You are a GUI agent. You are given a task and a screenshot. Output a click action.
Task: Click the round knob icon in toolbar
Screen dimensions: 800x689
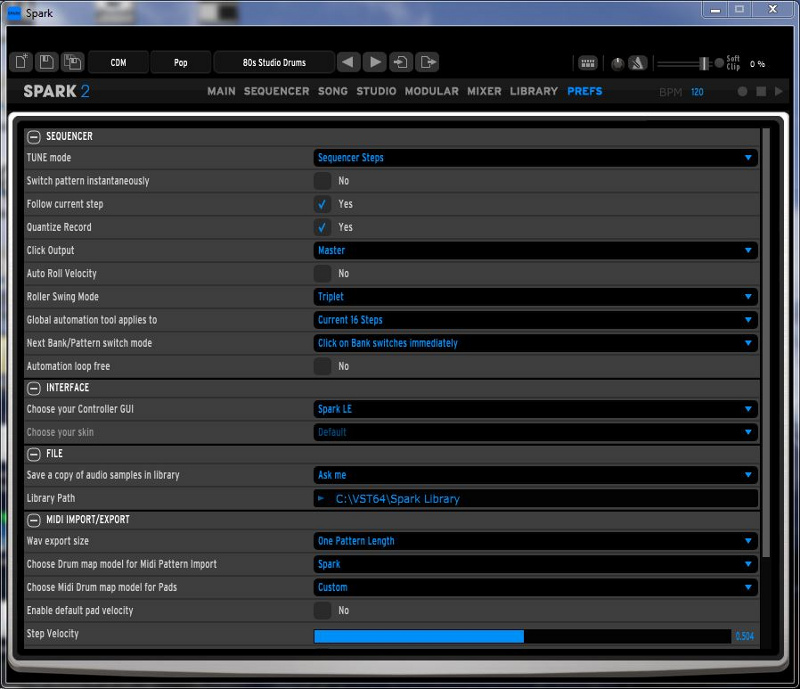tap(617, 64)
